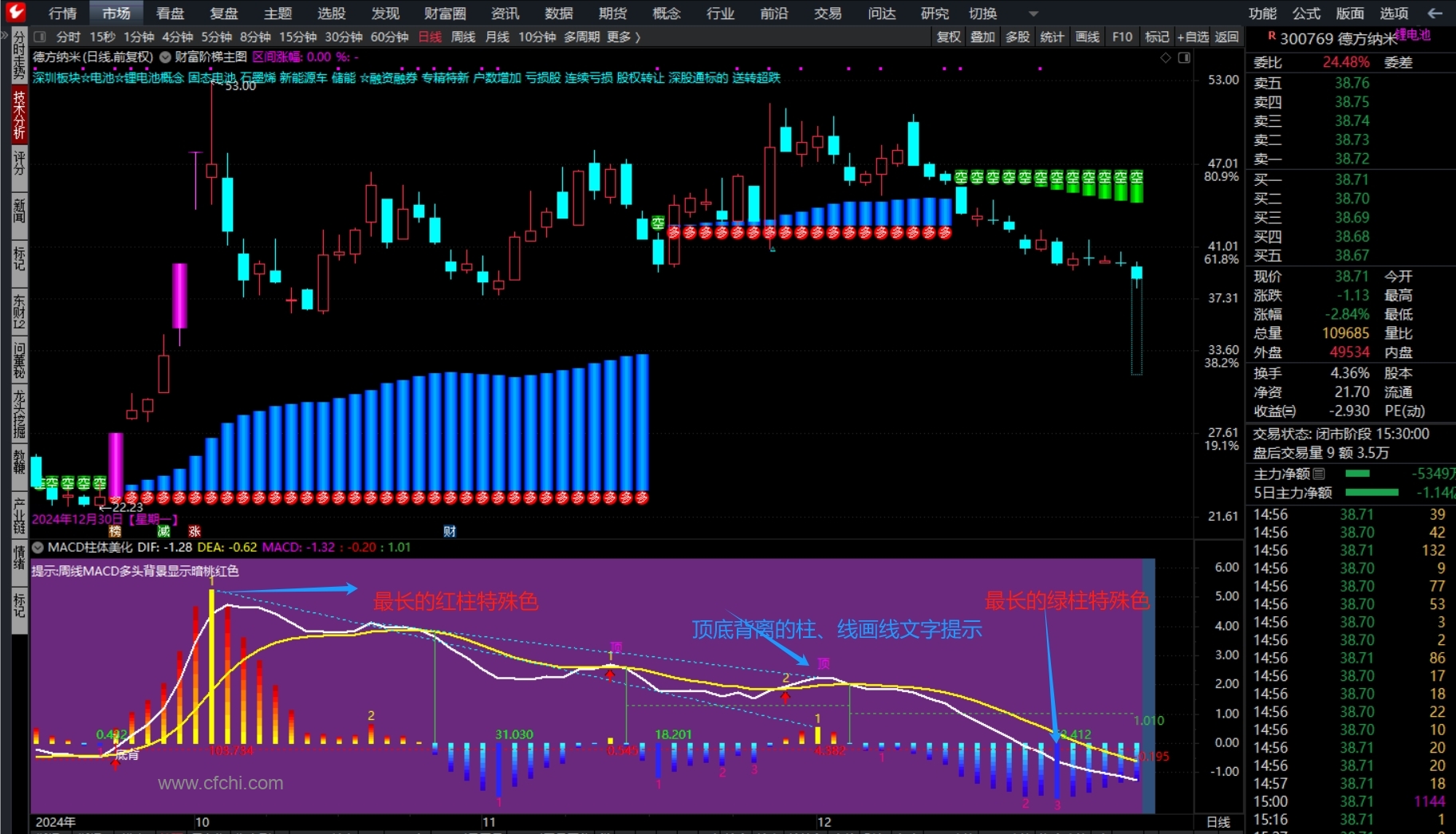Click the 主力净额 detail icon
1456x834 pixels.
(1319, 474)
